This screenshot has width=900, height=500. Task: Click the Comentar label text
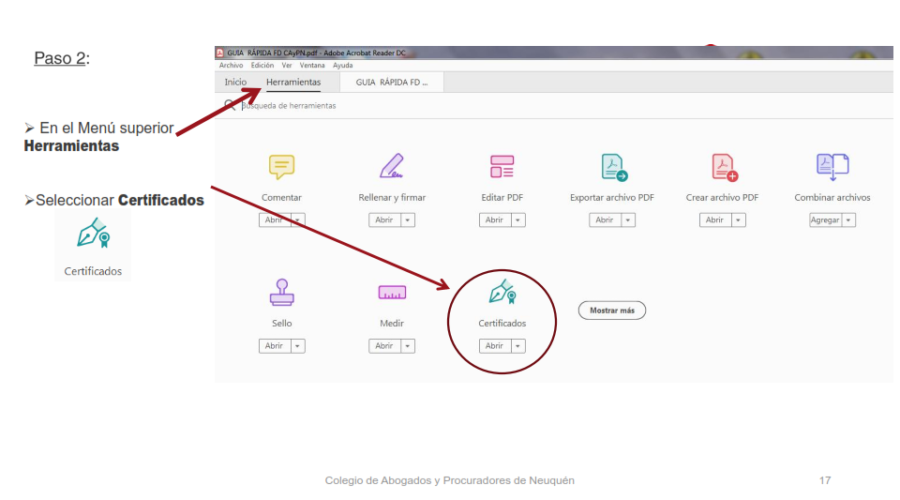click(281, 197)
